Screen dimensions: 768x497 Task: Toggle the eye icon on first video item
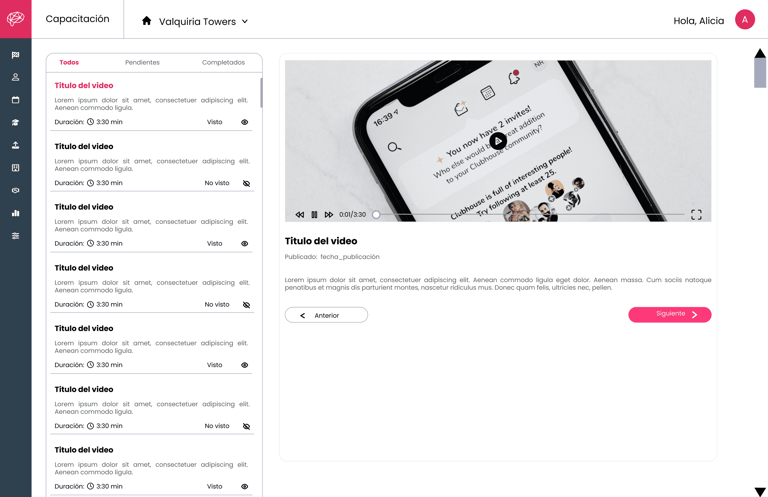(244, 122)
